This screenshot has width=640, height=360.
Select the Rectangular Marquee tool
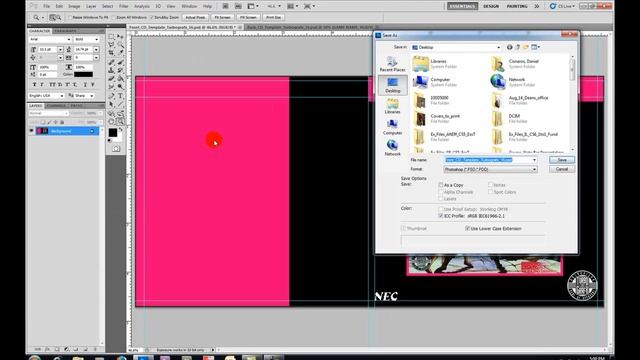[x=111, y=37]
